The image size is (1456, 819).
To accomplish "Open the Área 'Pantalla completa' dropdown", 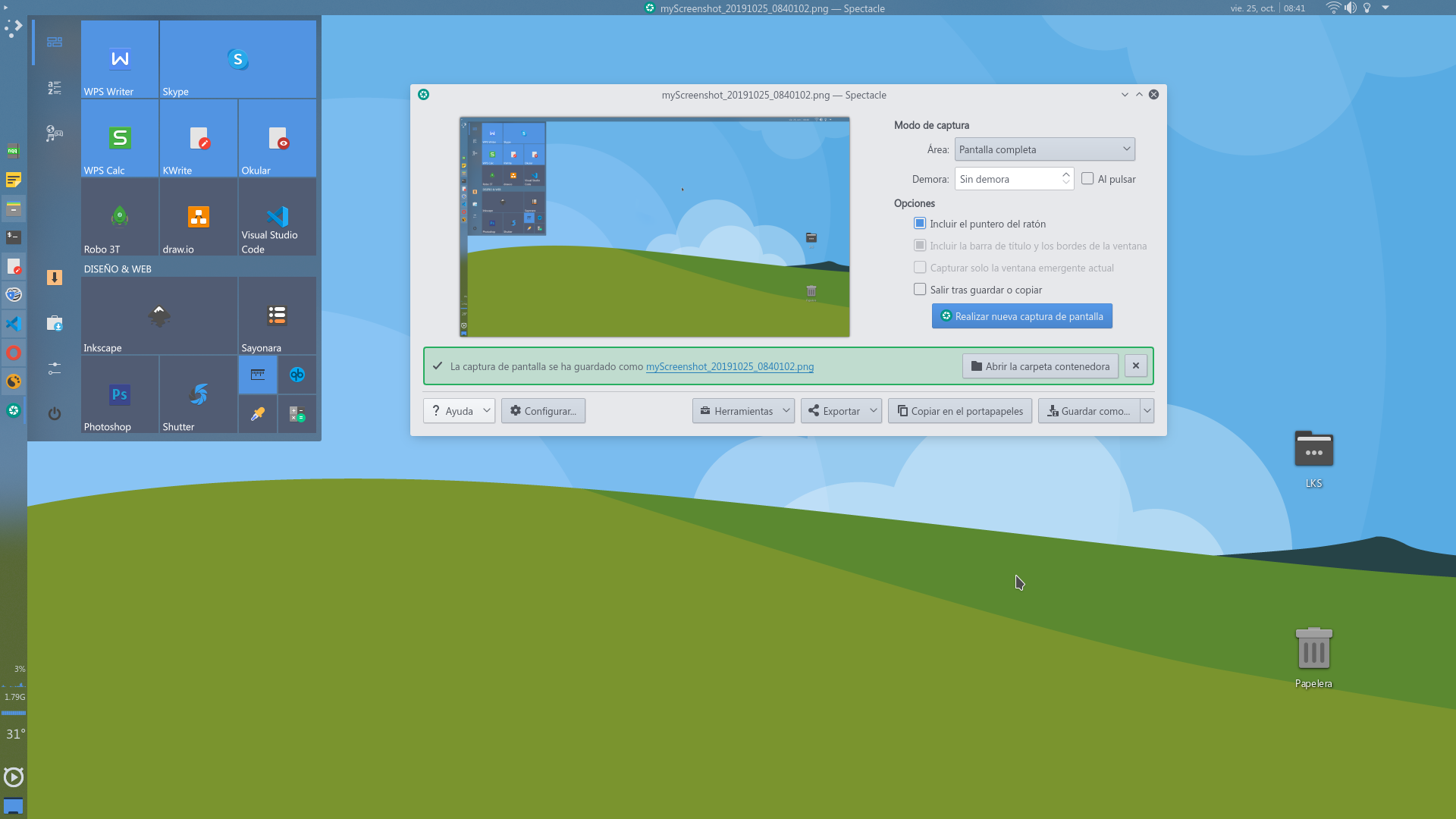I will [1045, 149].
